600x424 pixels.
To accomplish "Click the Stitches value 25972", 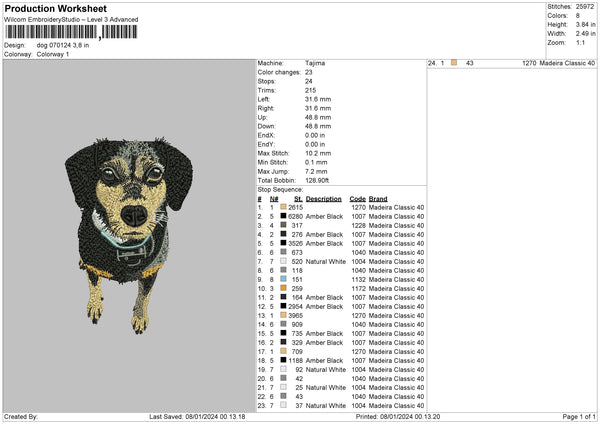I will click(x=586, y=6).
